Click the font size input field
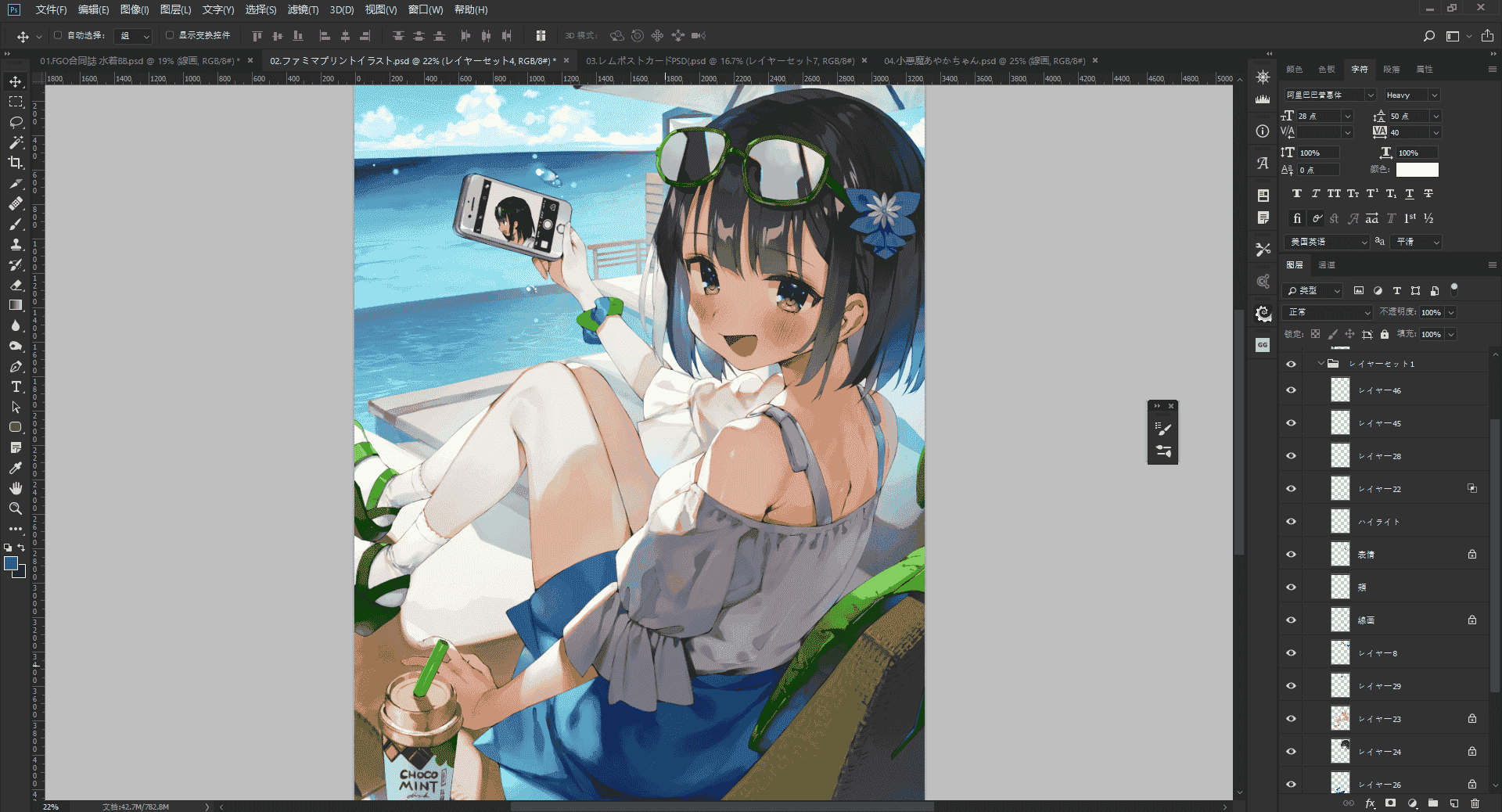 point(1319,116)
